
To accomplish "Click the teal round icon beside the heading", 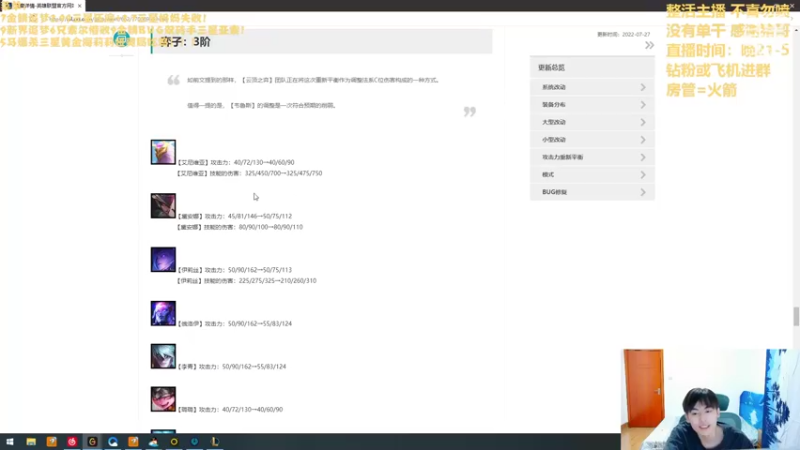I will tap(121, 39).
